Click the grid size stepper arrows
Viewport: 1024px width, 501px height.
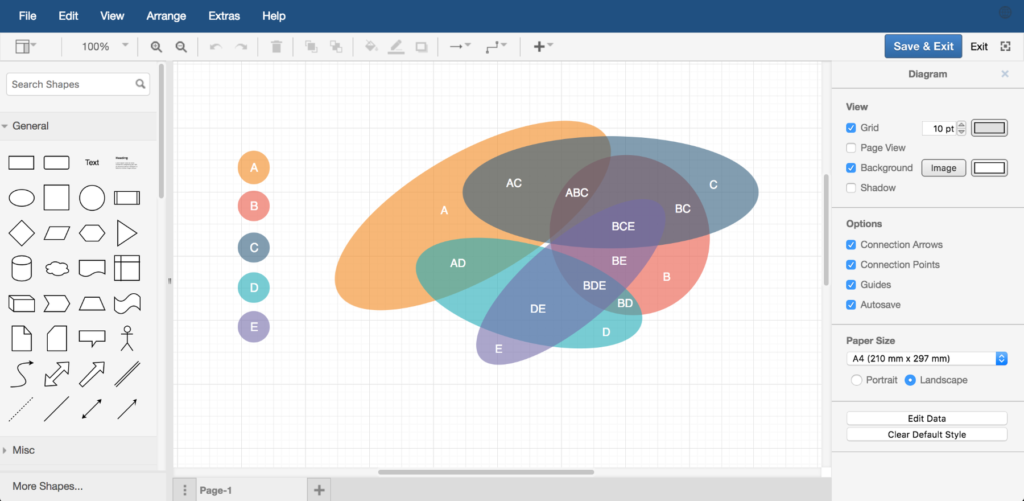(x=961, y=129)
